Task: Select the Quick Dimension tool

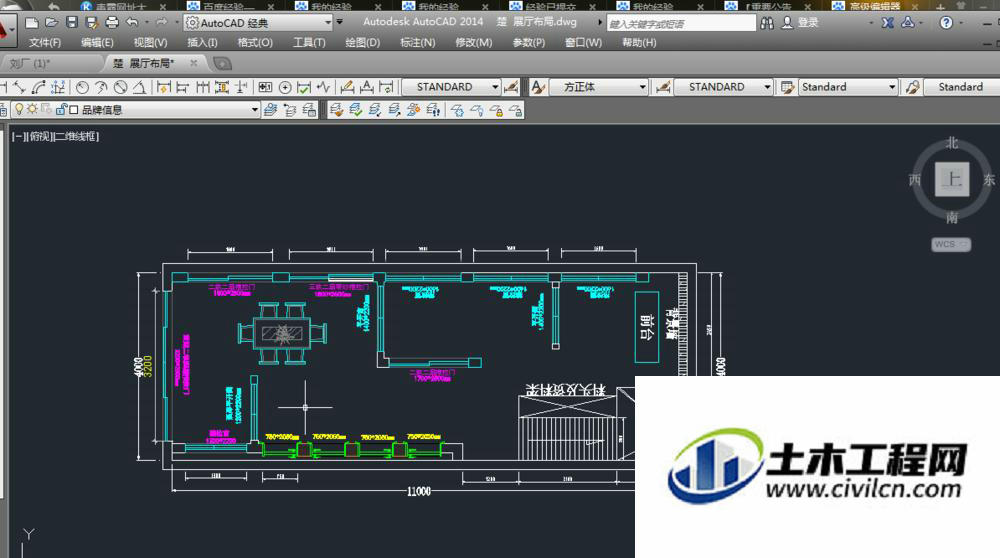Action: click(163, 87)
